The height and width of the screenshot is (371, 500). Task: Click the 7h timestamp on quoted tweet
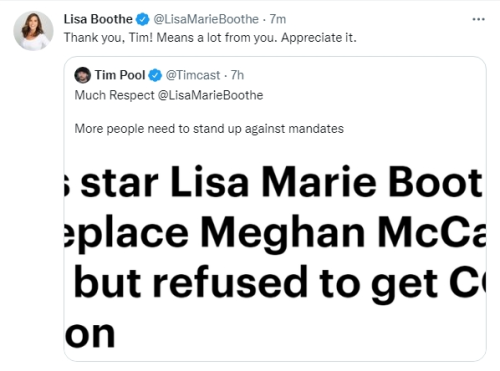pos(237,75)
